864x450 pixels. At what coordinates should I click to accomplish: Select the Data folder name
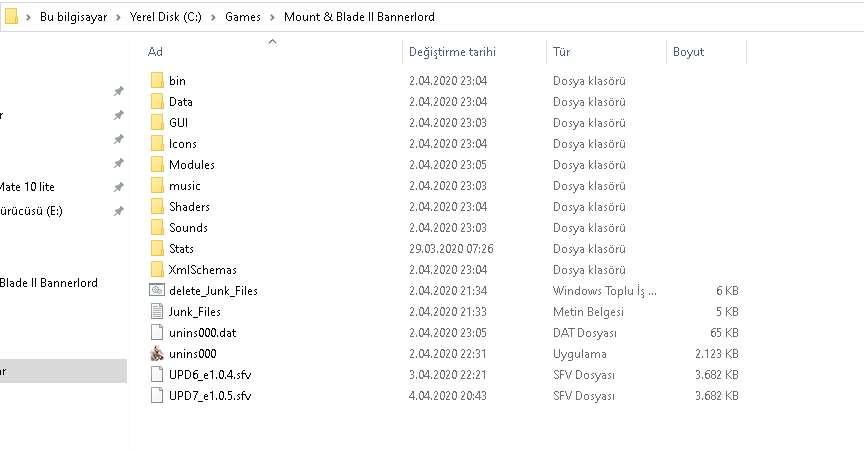[x=181, y=102]
